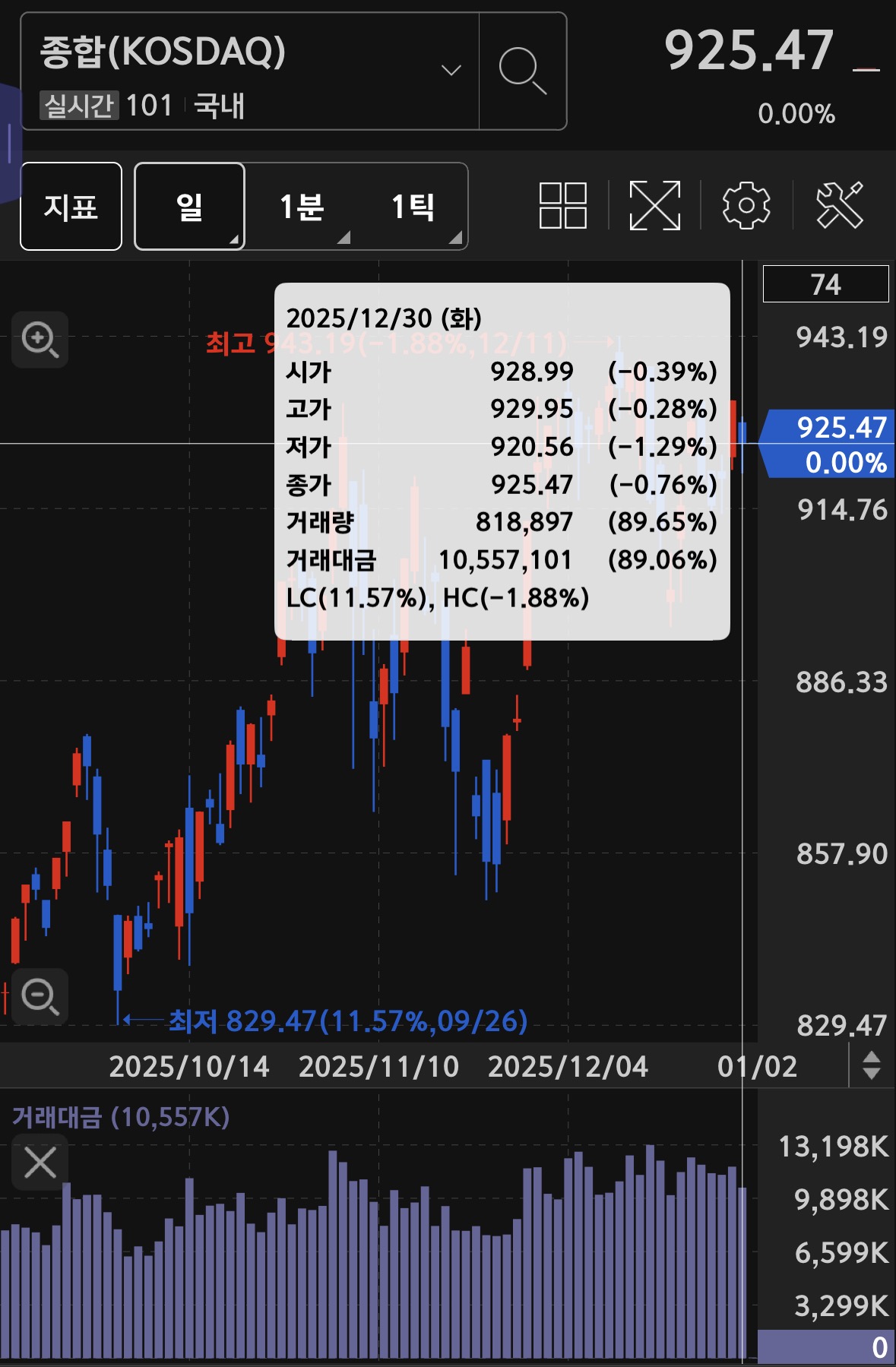
Task: Adjust the chart height stepper arrows
Action: [x=872, y=1065]
